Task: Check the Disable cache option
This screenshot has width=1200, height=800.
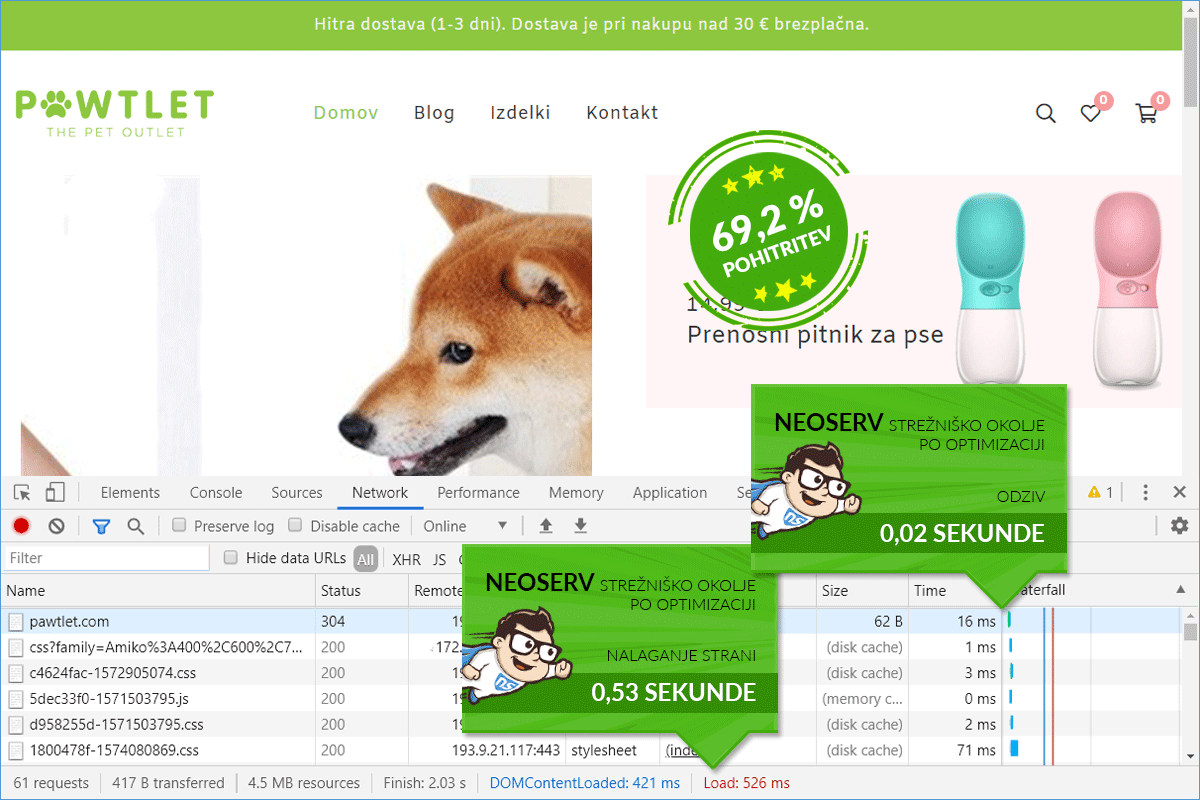Action: click(x=295, y=526)
